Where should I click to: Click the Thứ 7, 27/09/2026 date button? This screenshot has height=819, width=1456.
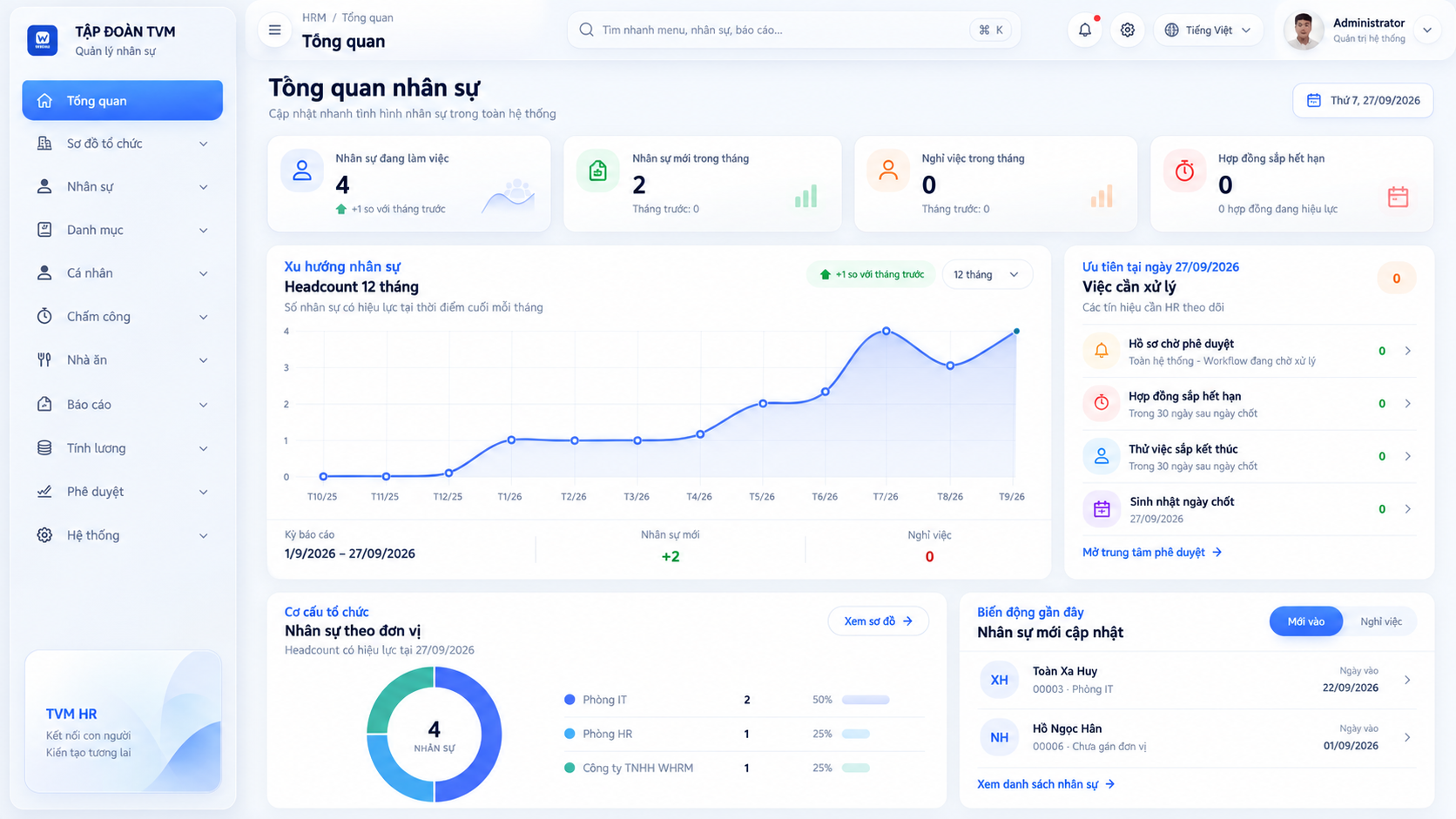pos(1363,100)
